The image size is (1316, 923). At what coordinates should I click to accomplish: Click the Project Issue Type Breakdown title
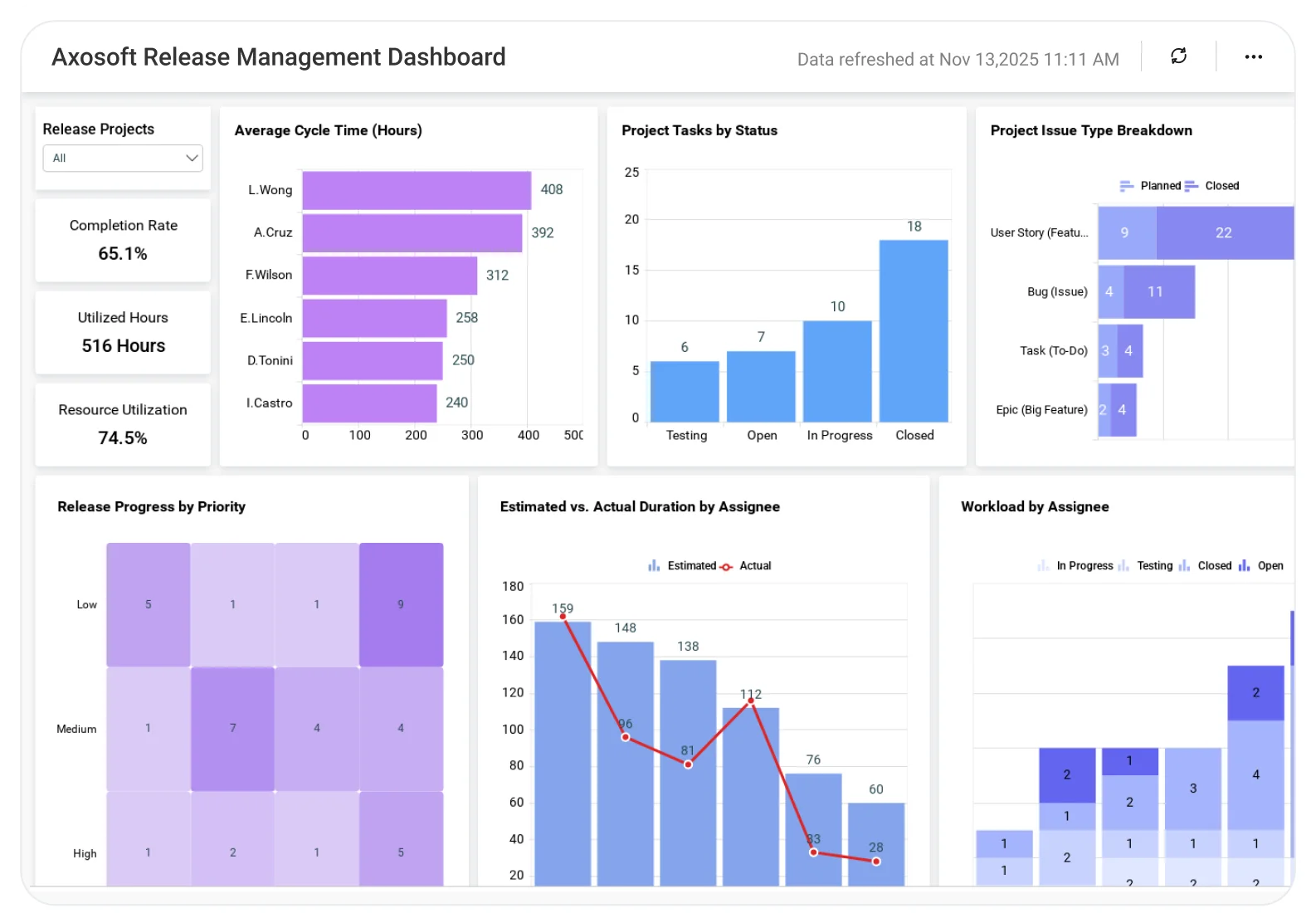click(1091, 130)
